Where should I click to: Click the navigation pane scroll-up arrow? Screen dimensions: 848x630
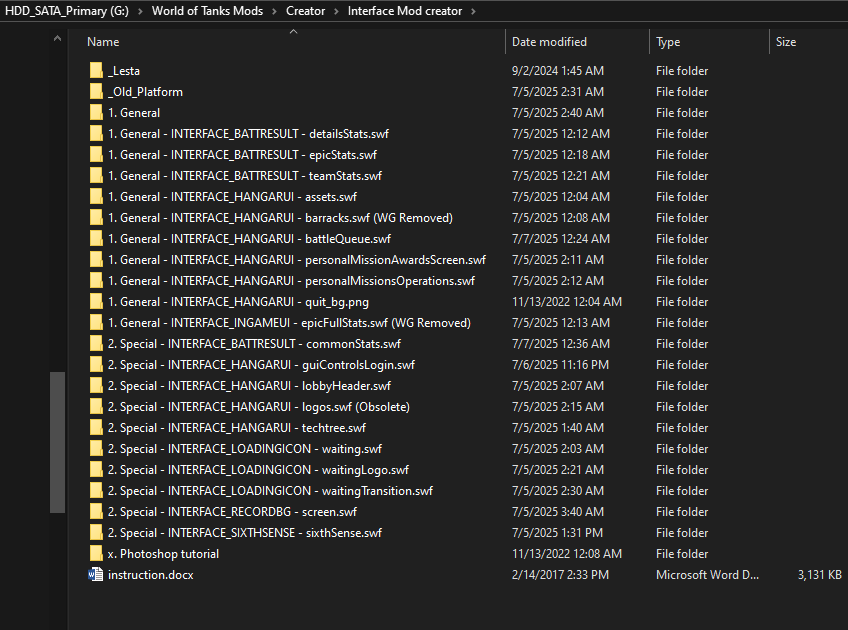57,38
